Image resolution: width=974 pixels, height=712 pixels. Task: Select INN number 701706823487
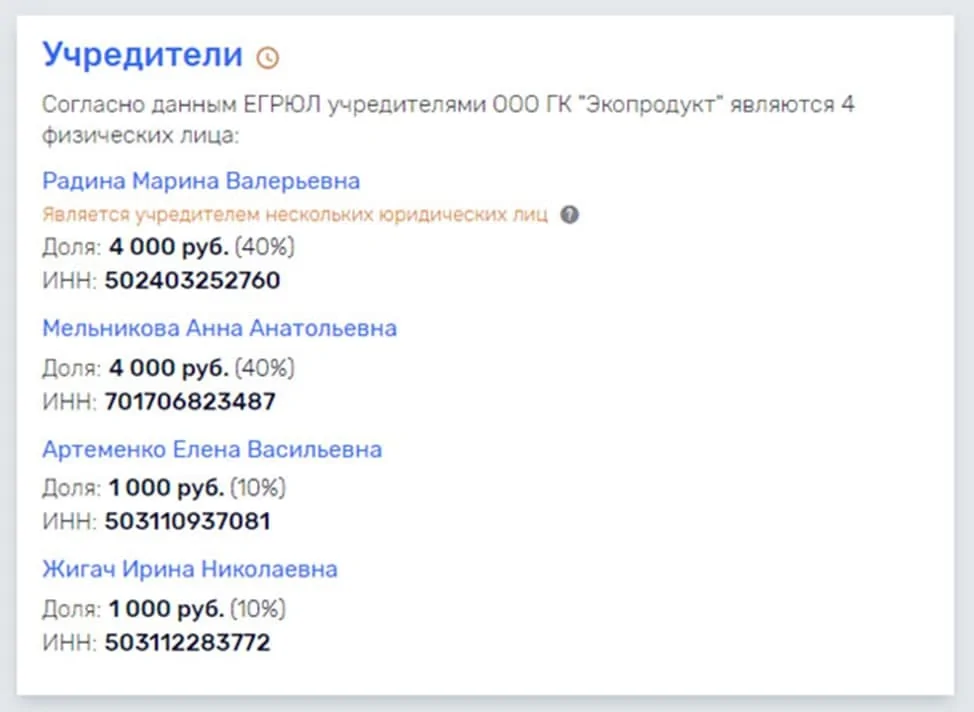(190, 402)
